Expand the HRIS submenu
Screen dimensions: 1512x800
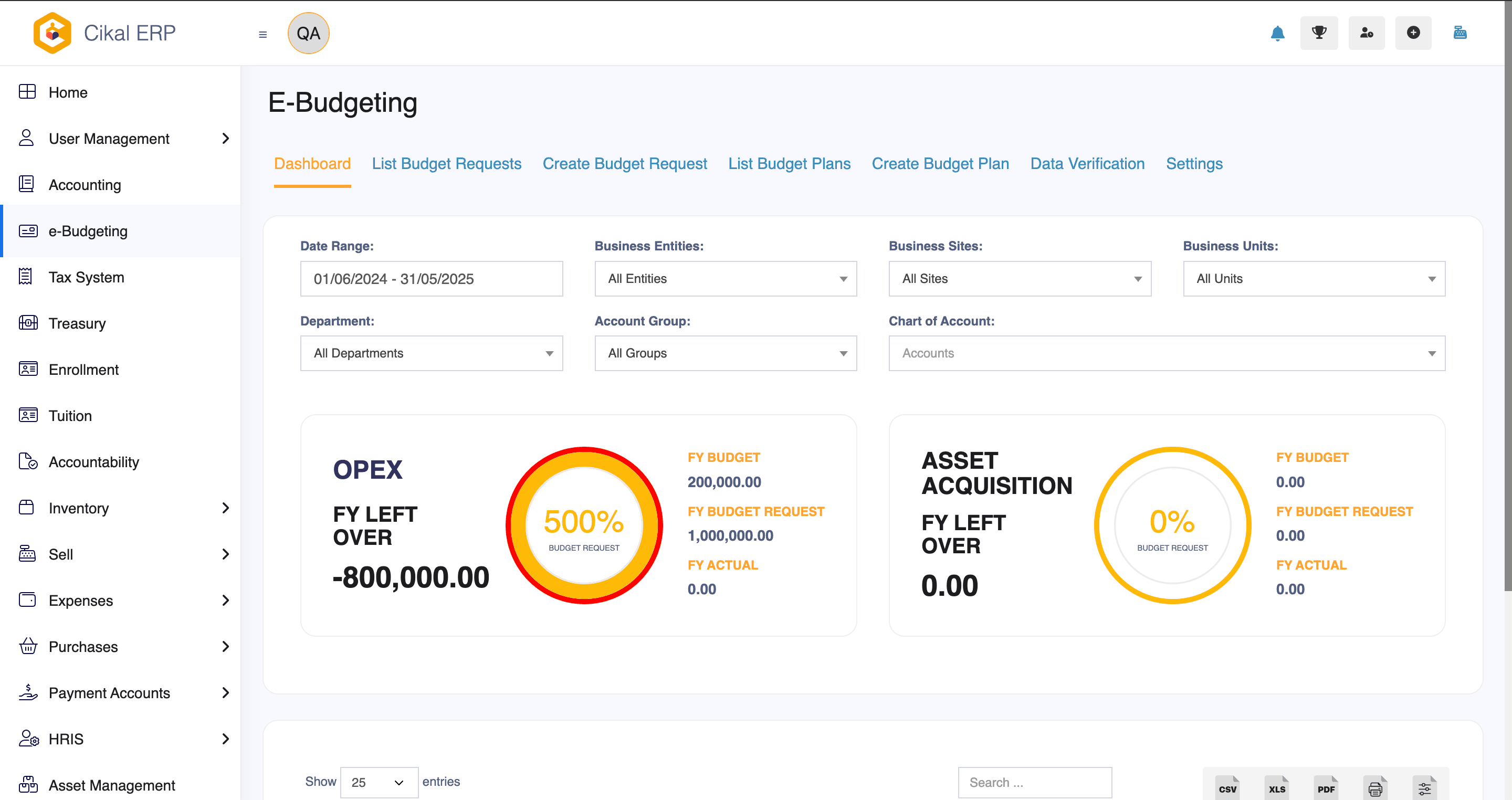tap(225, 739)
